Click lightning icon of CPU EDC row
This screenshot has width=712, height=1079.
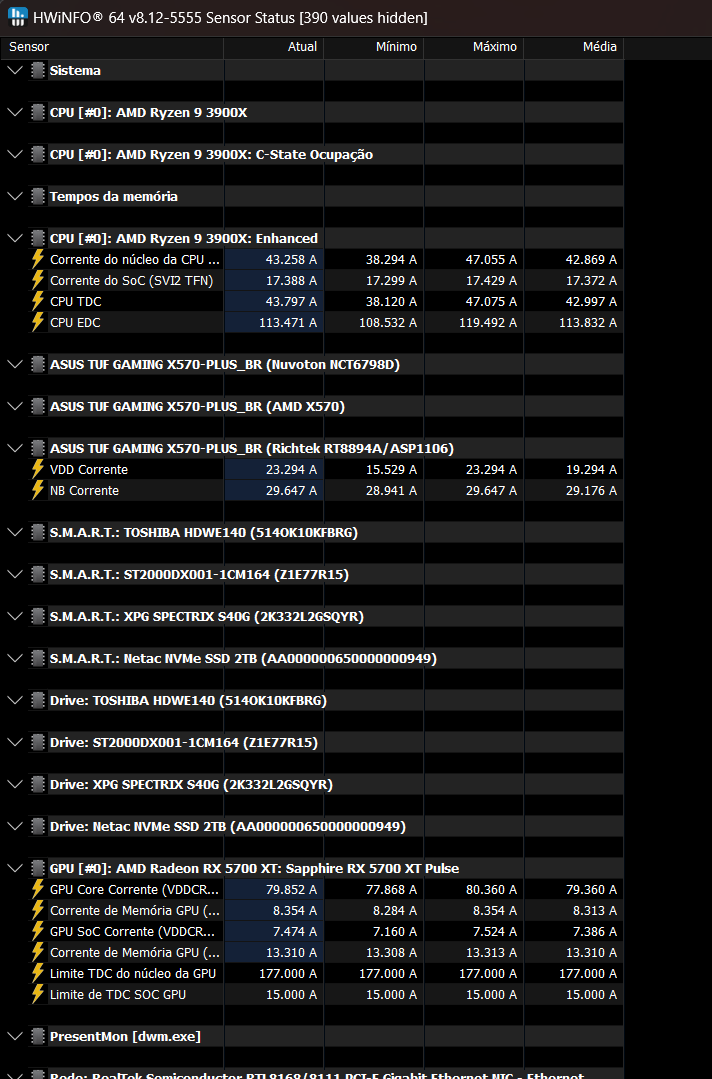(x=38, y=322)
